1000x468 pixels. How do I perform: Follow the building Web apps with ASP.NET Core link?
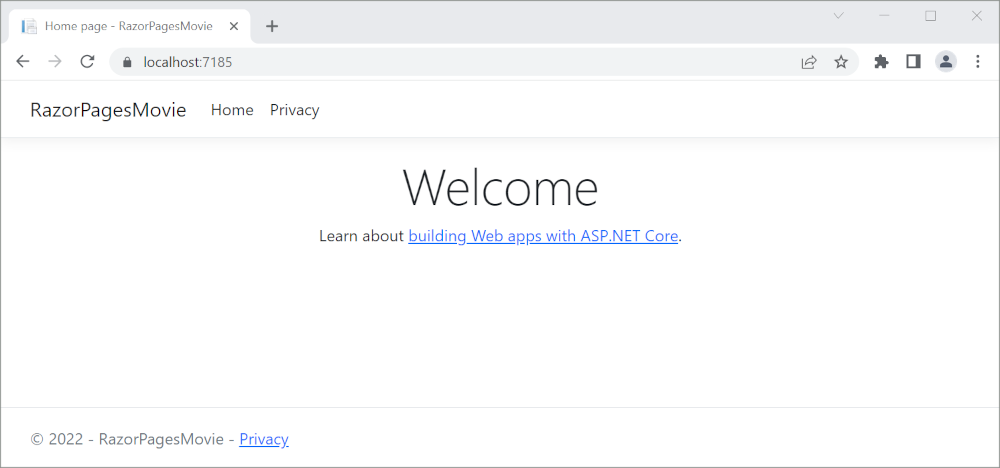[x=543, y=237]
